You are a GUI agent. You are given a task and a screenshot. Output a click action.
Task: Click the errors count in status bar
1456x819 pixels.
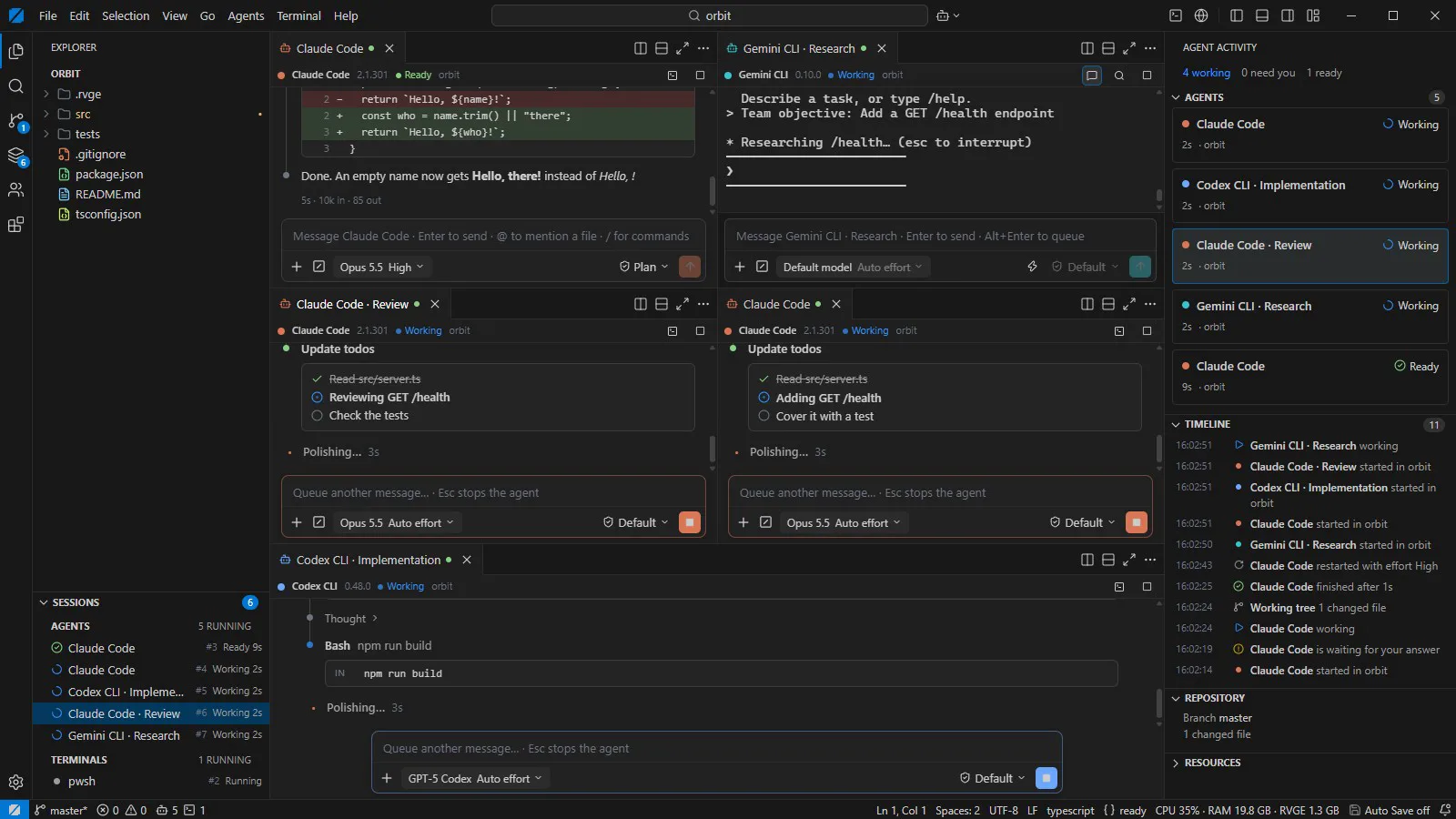click(x=108, y=810)
